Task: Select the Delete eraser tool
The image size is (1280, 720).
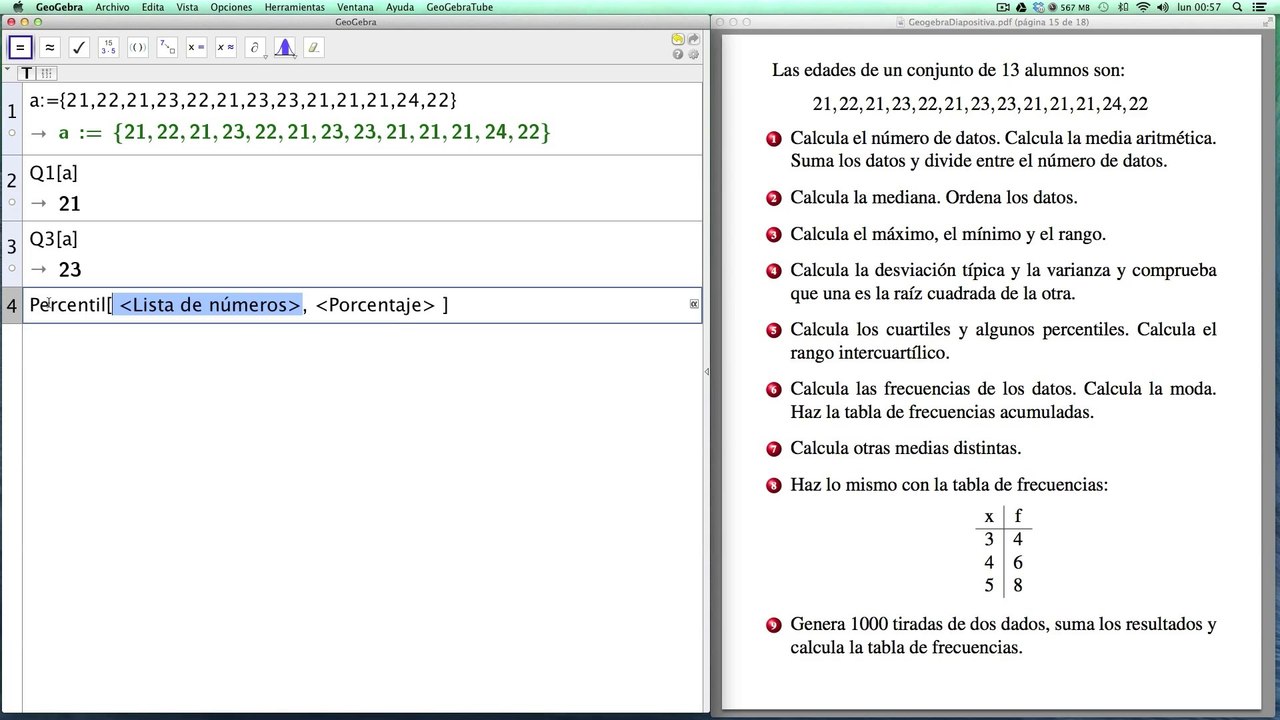Action: coord(314,47)
